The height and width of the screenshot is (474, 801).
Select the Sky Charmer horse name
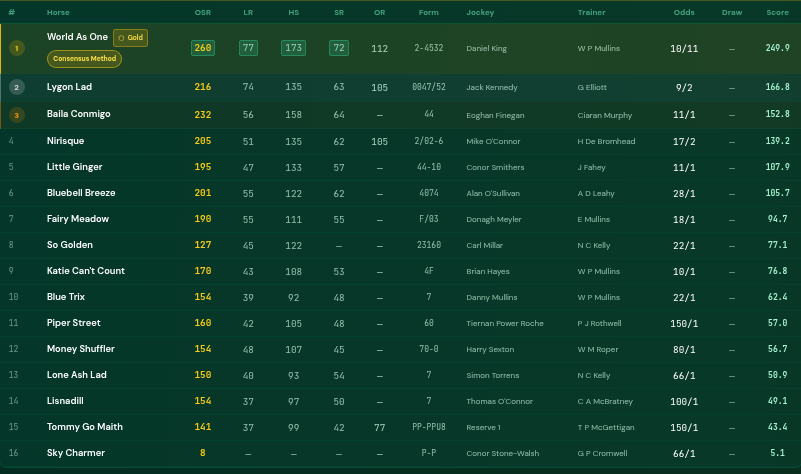click(76, 453)
